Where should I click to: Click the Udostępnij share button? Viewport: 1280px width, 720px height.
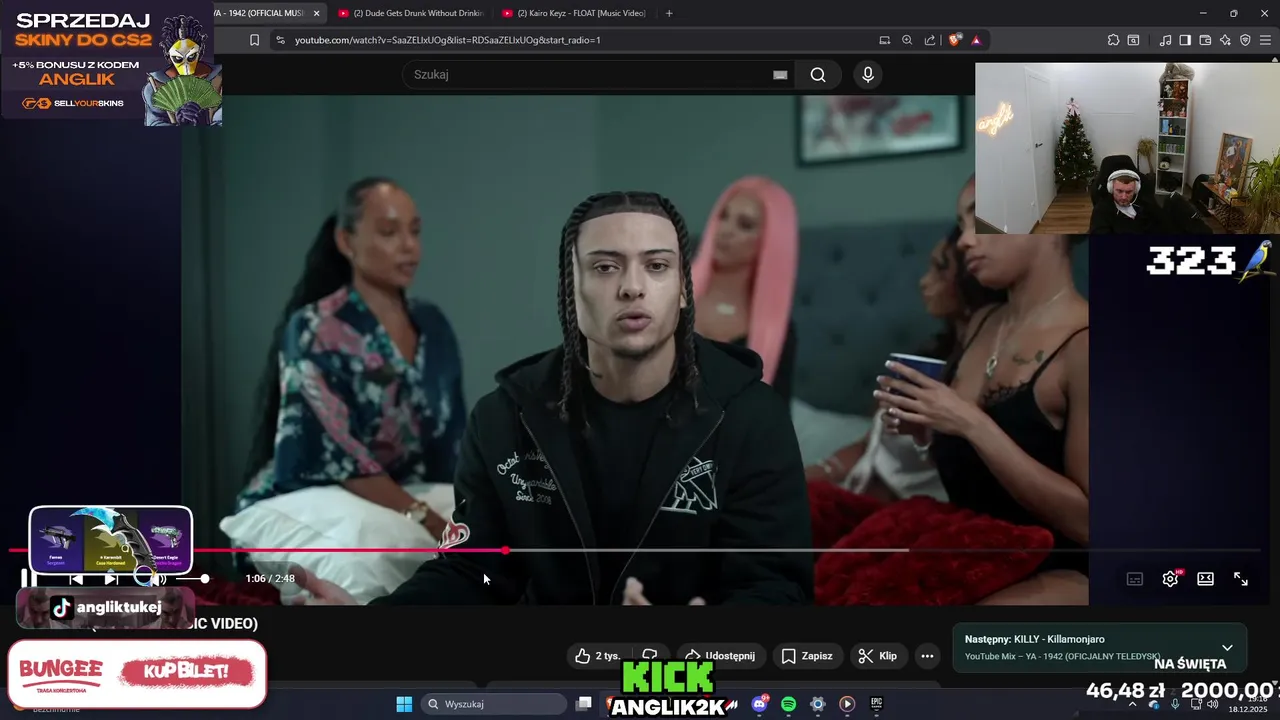[x=721, y=656]
